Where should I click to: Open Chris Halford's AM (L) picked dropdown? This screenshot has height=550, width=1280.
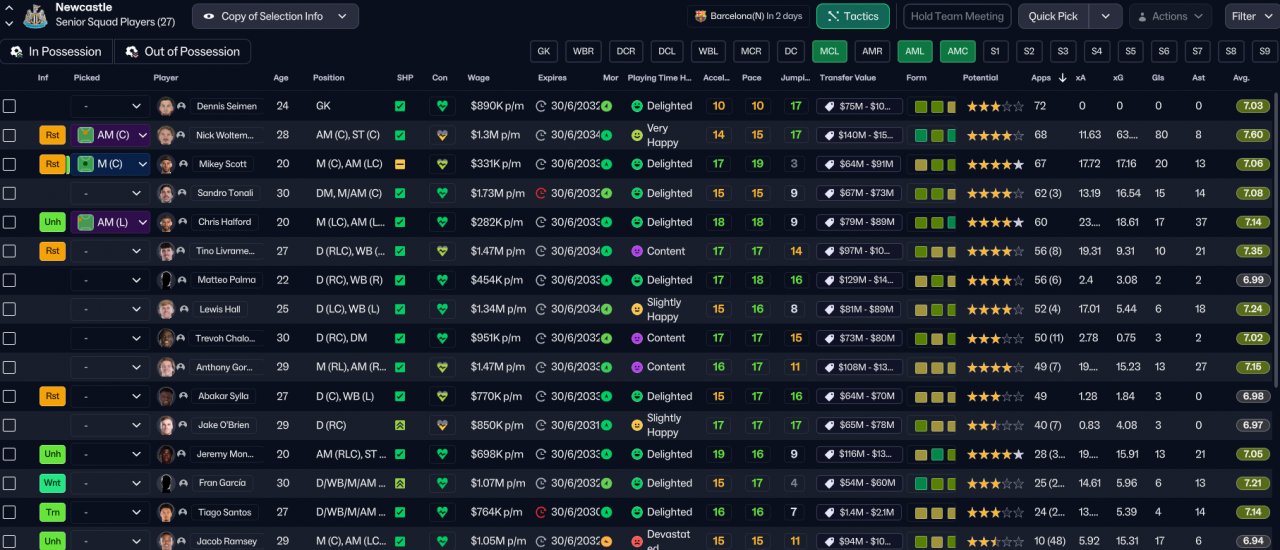coord(110,222)
